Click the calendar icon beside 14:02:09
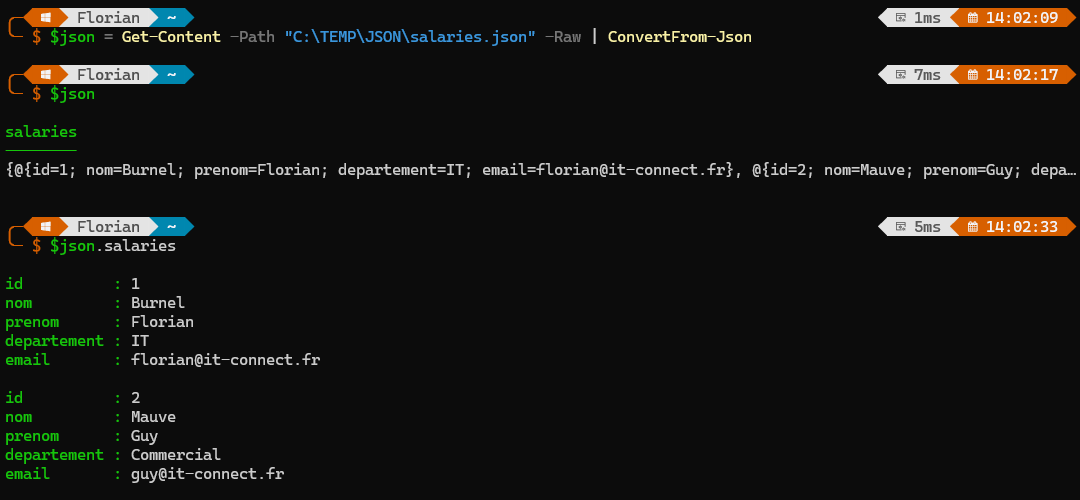 point(971,17)
